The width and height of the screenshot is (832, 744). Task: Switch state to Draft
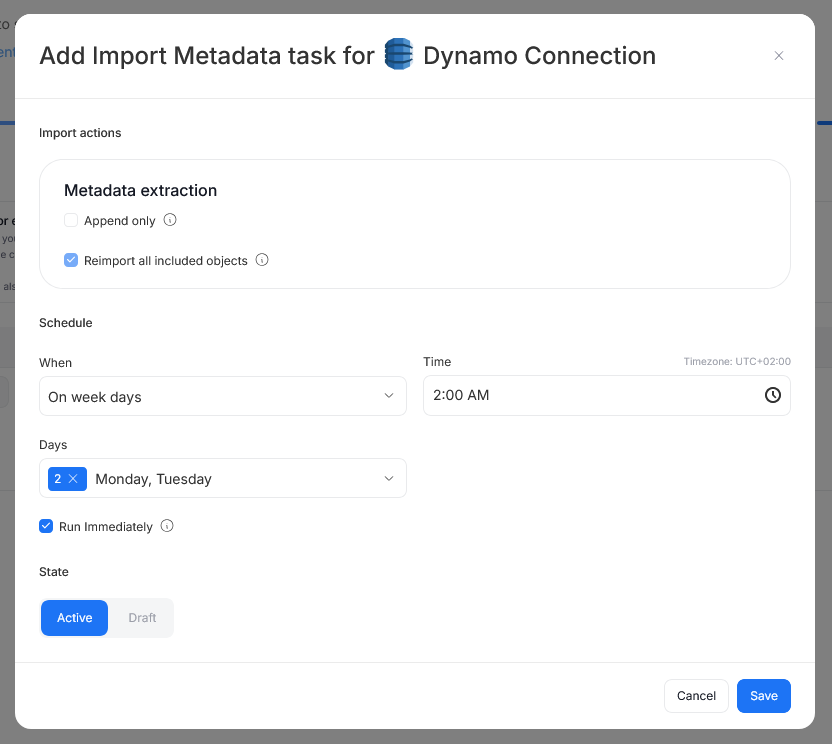coord(142,618)
